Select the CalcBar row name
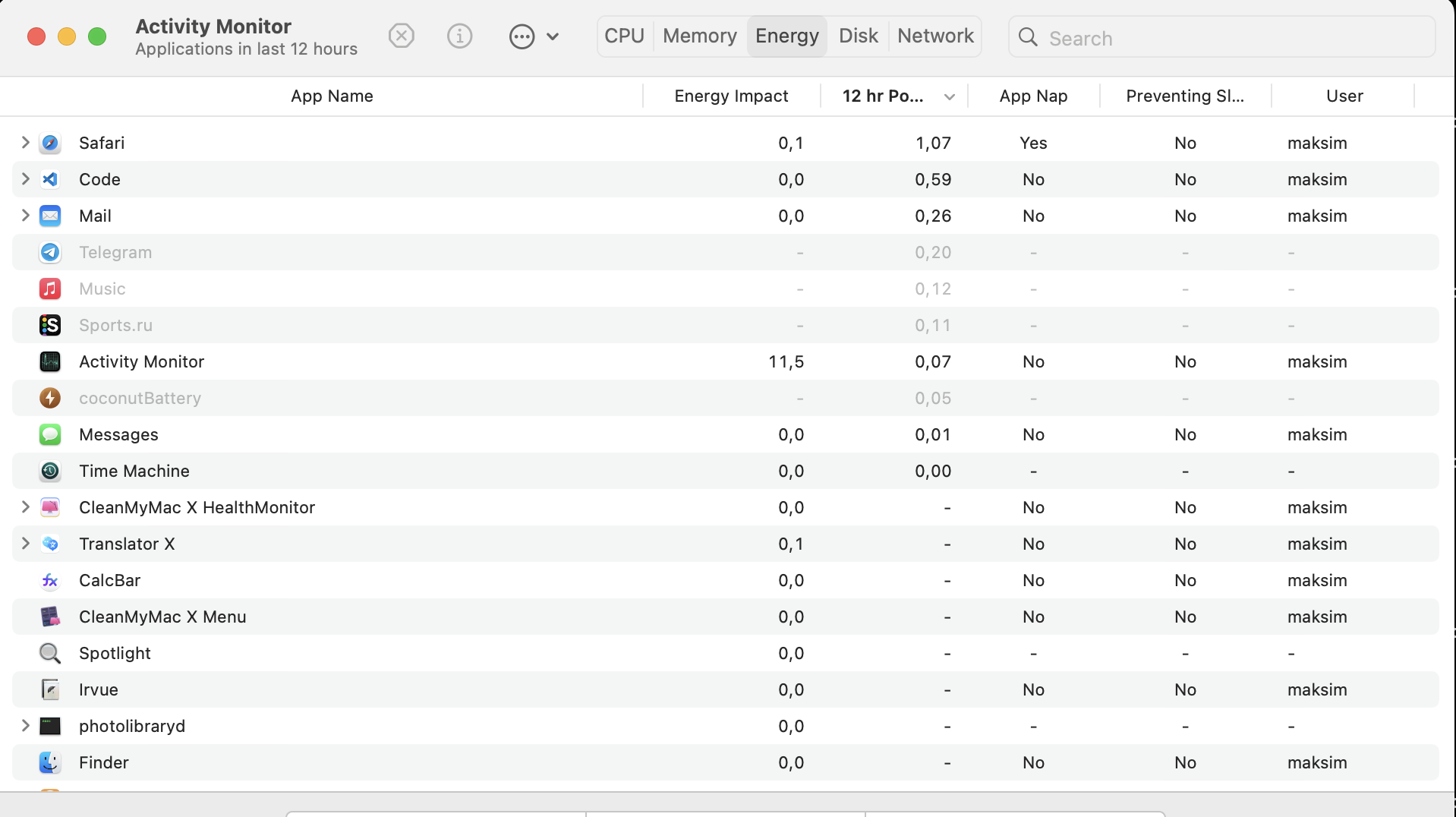 point(110,580)
